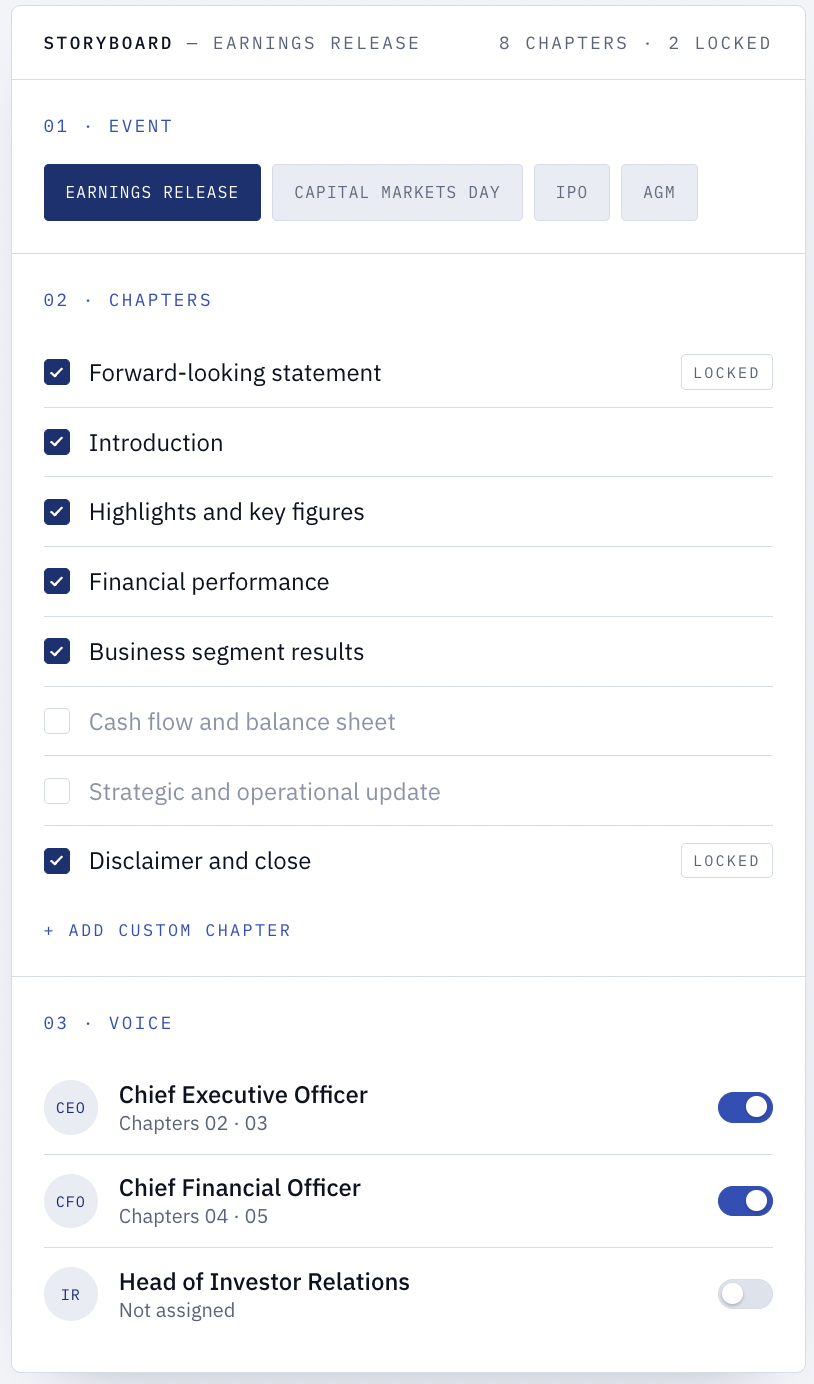Uncheck the Introduction chapter checkbox
This screenshot has width=814, height=1384.
(57, 442)
